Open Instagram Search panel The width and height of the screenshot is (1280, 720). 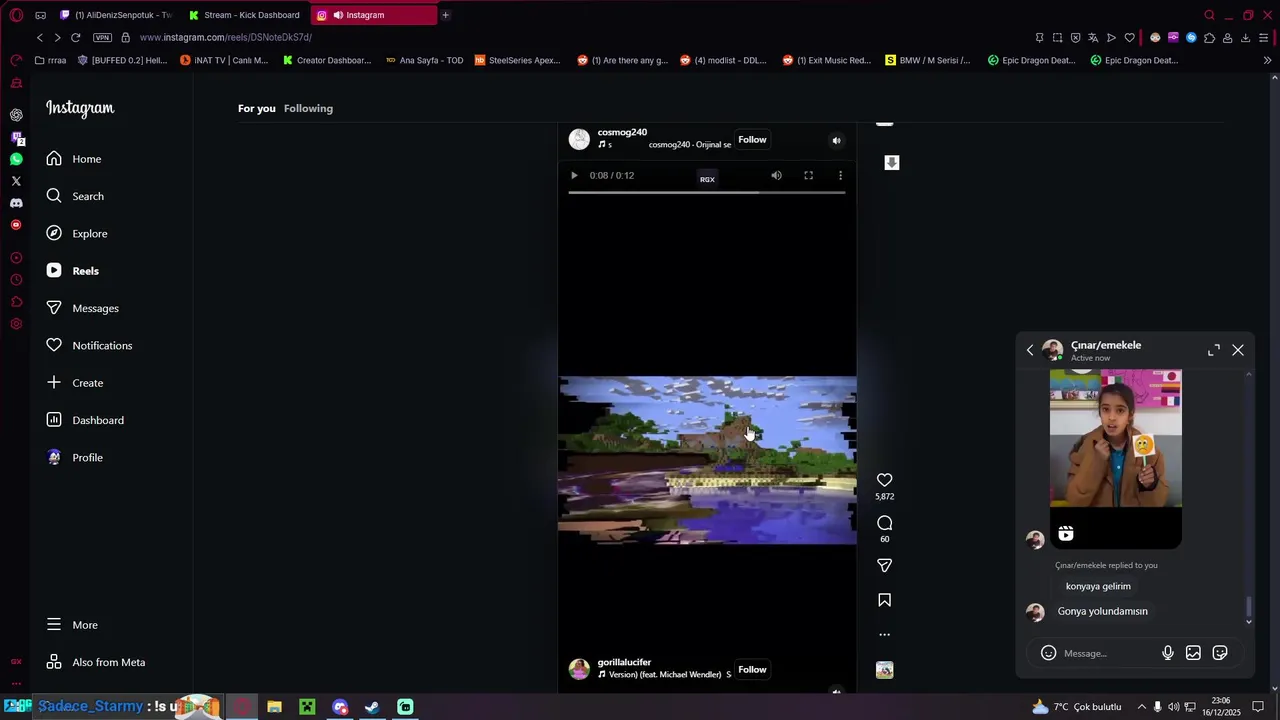(x=74, y=196)
